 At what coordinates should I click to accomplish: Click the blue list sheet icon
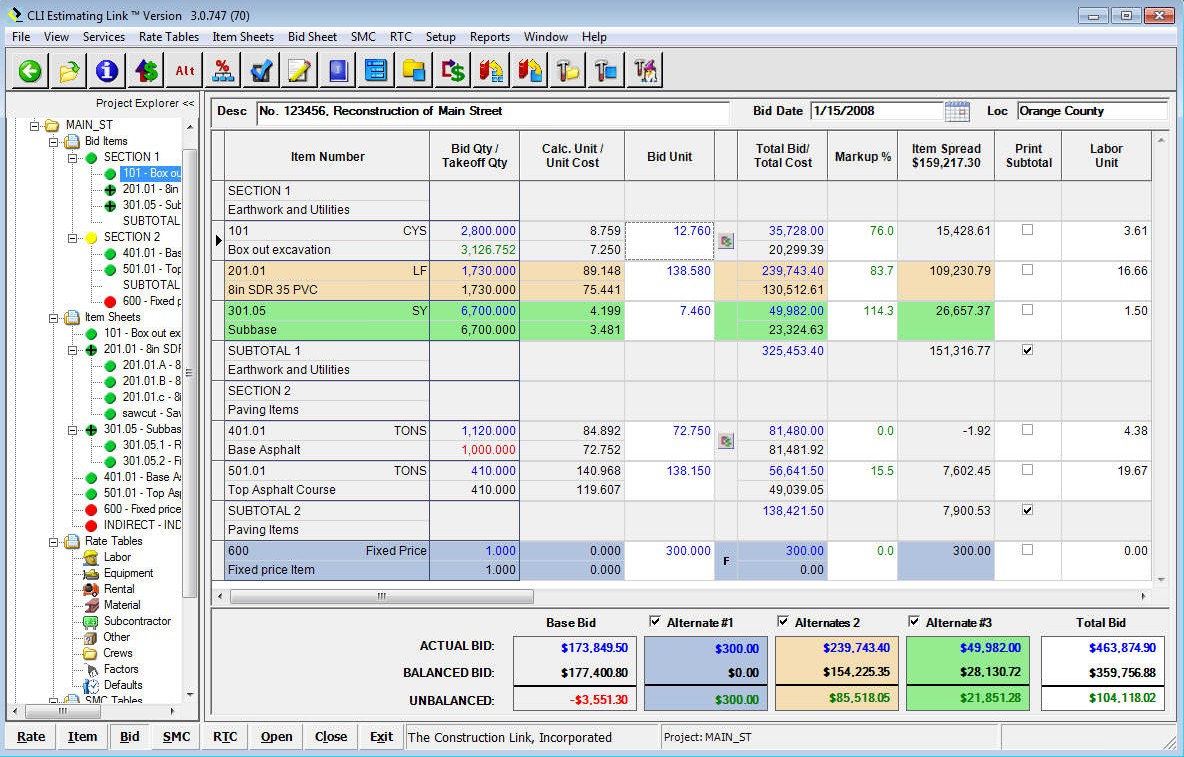376,71
